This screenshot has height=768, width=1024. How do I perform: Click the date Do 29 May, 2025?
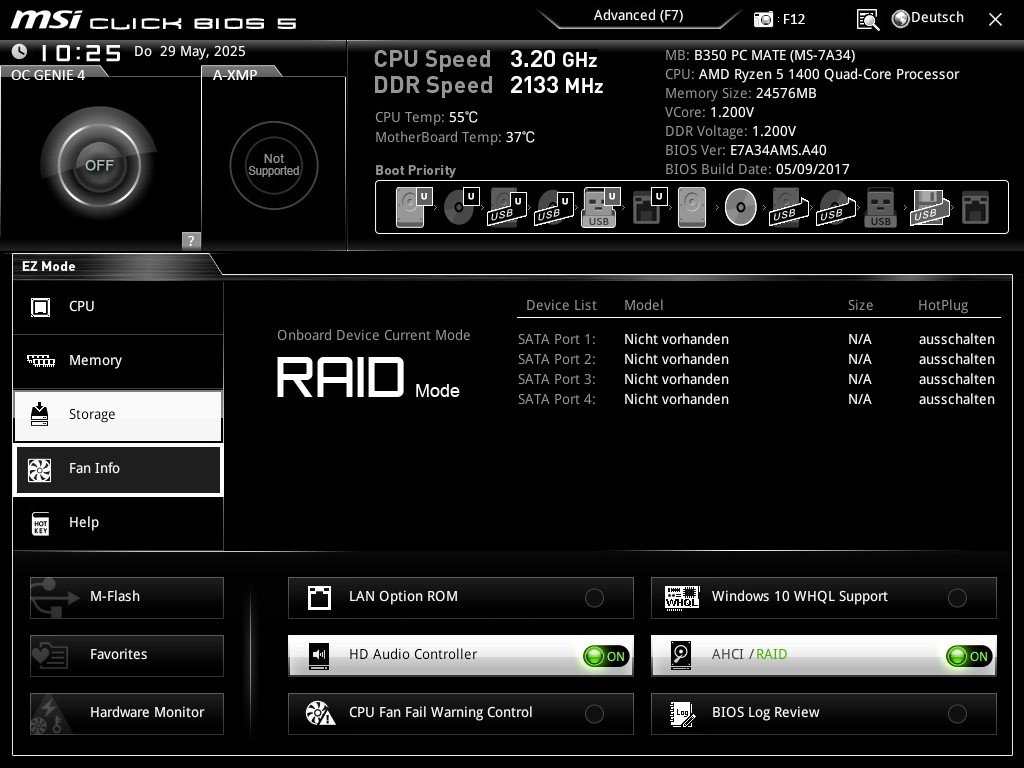click(189, 52)
